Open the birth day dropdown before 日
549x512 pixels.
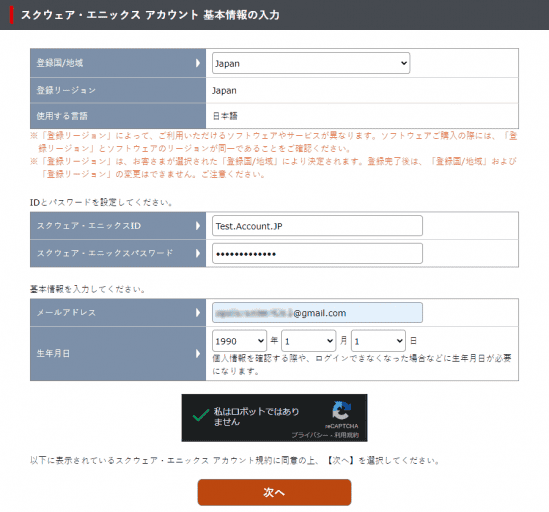coord(378,341)
